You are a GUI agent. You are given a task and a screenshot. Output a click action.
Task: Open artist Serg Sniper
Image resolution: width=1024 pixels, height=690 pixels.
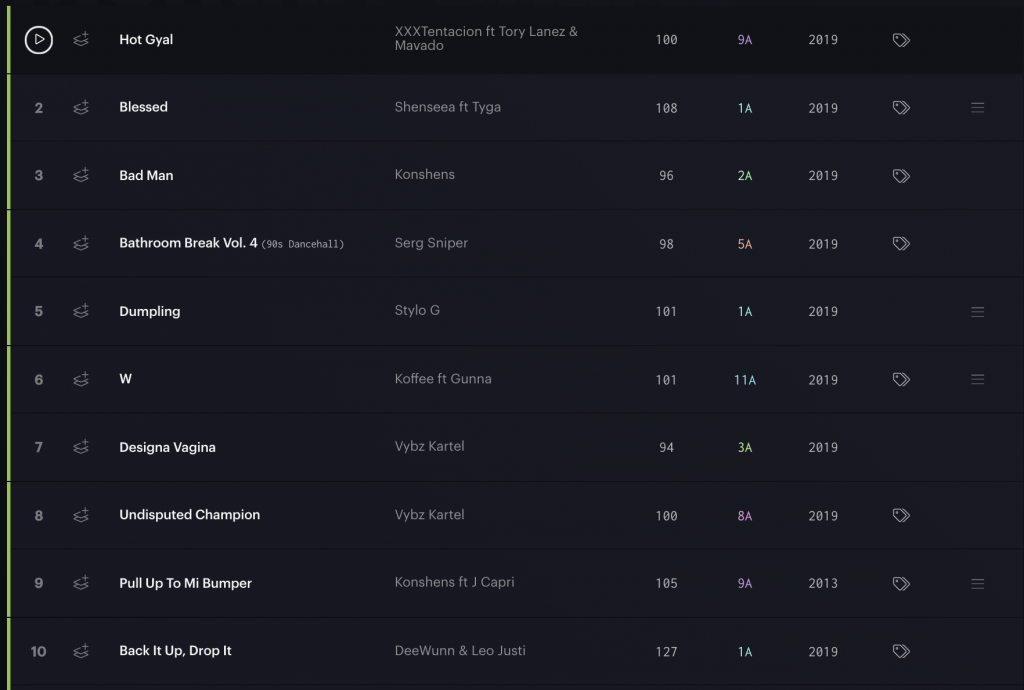click(x=431, y=243)
